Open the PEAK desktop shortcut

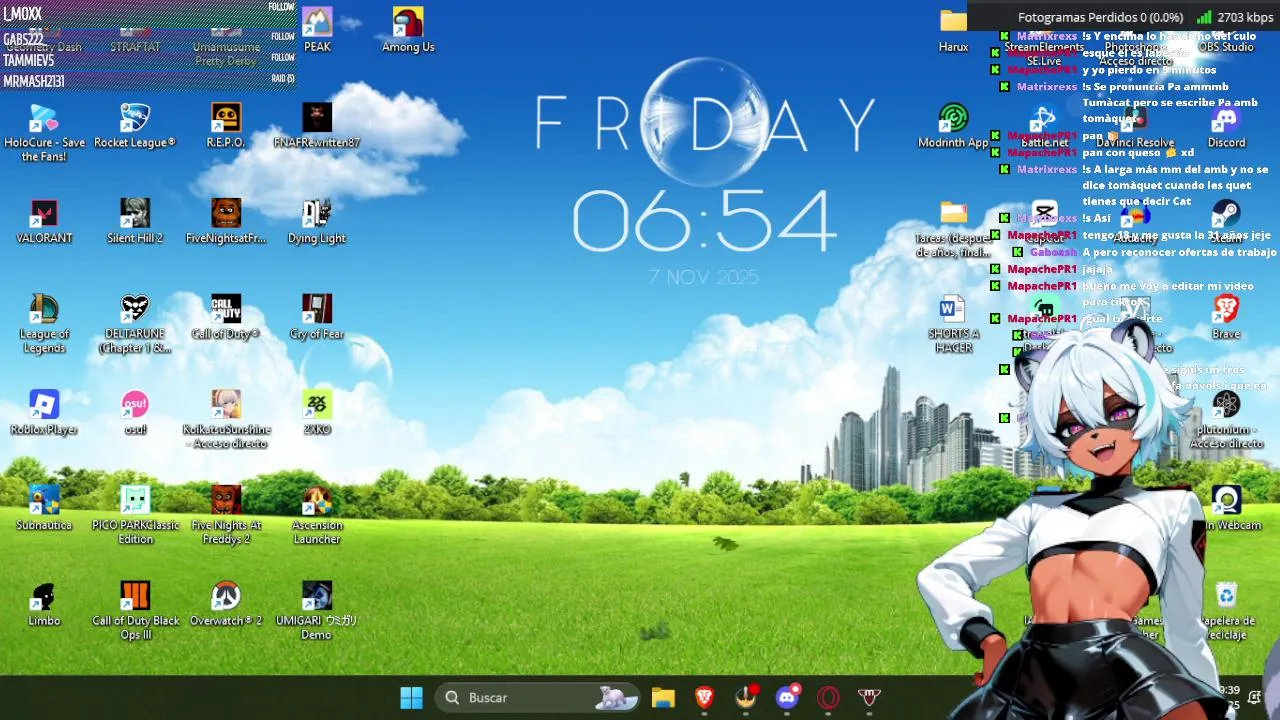click(x=317, y=29)
